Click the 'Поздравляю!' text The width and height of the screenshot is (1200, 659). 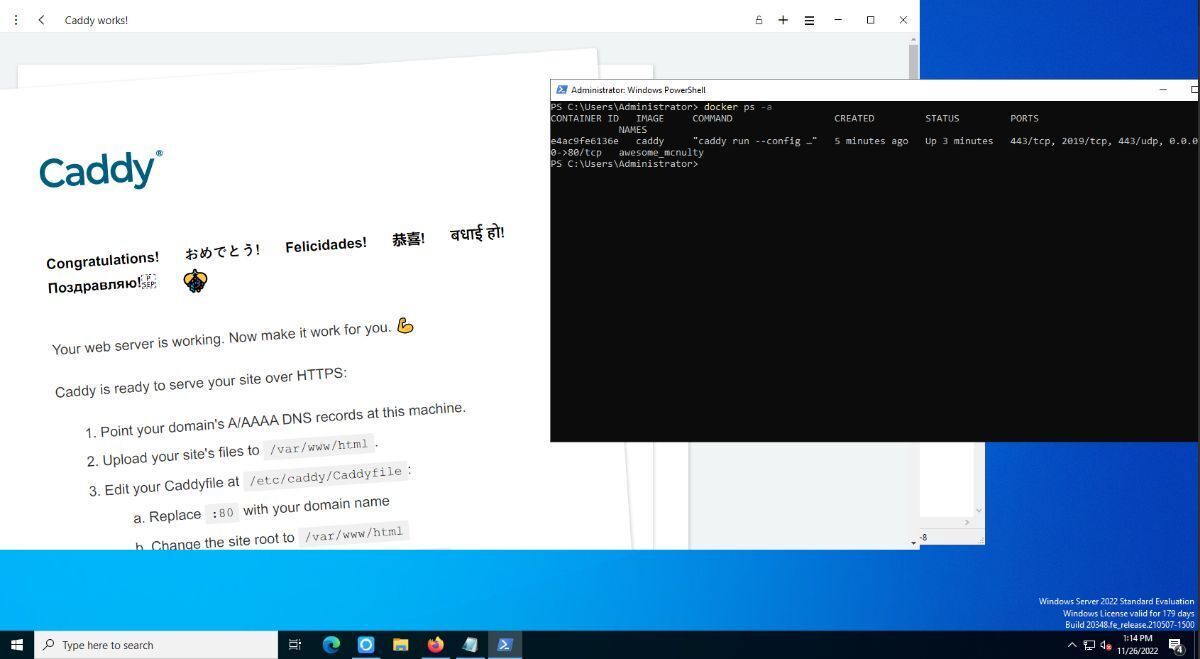point(95,286)
